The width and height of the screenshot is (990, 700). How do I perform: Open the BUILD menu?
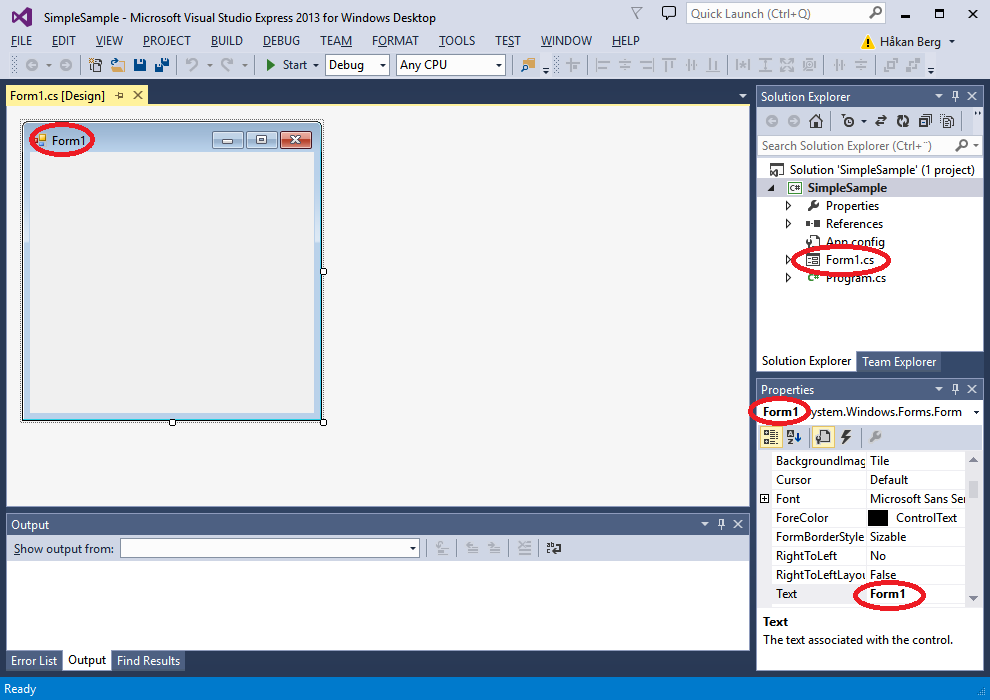coord(227,41)
